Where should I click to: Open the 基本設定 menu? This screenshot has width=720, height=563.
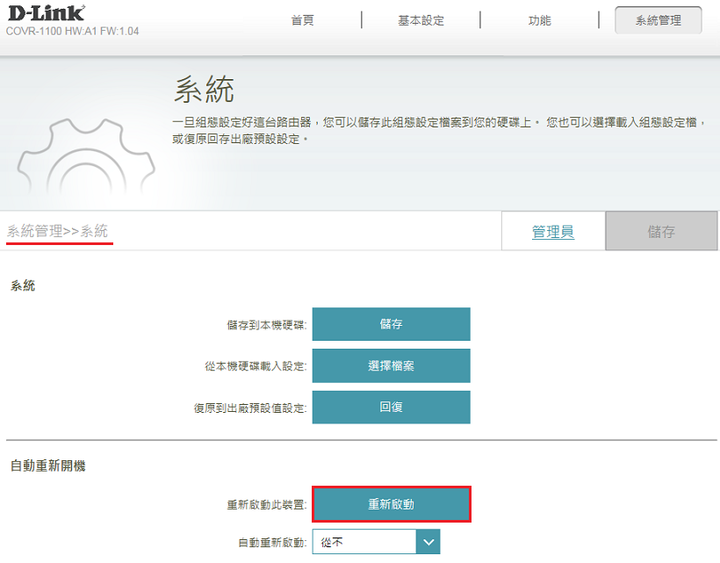(x=421, y=21)
